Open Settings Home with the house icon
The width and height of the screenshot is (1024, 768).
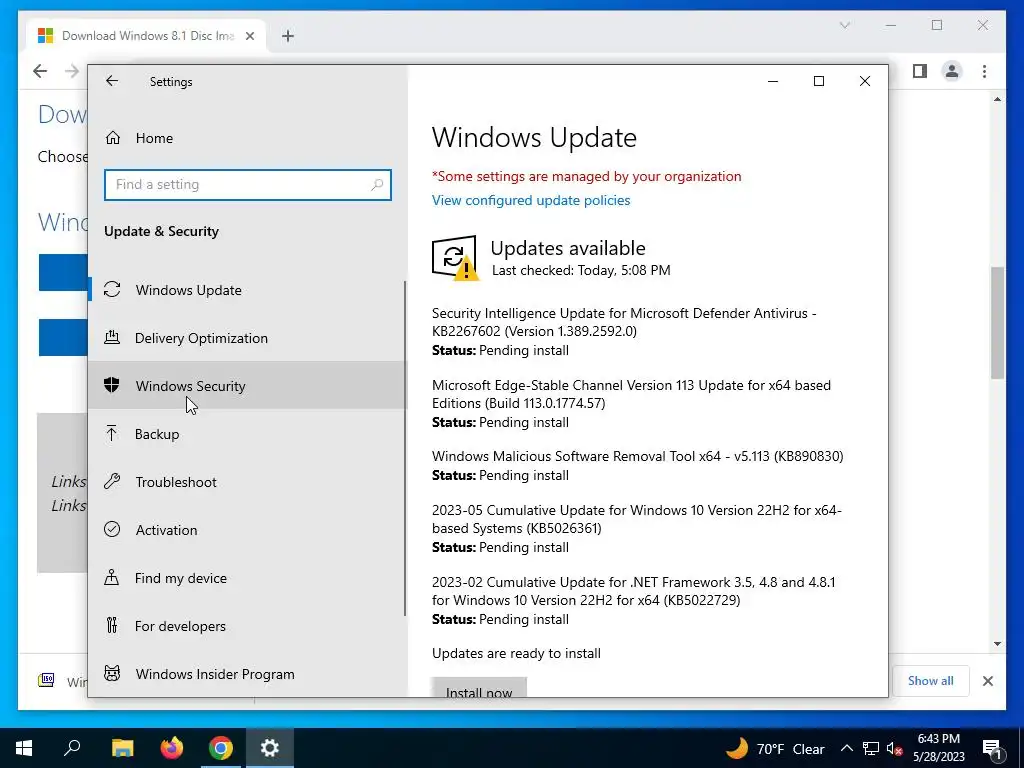[x=113, y=138]
